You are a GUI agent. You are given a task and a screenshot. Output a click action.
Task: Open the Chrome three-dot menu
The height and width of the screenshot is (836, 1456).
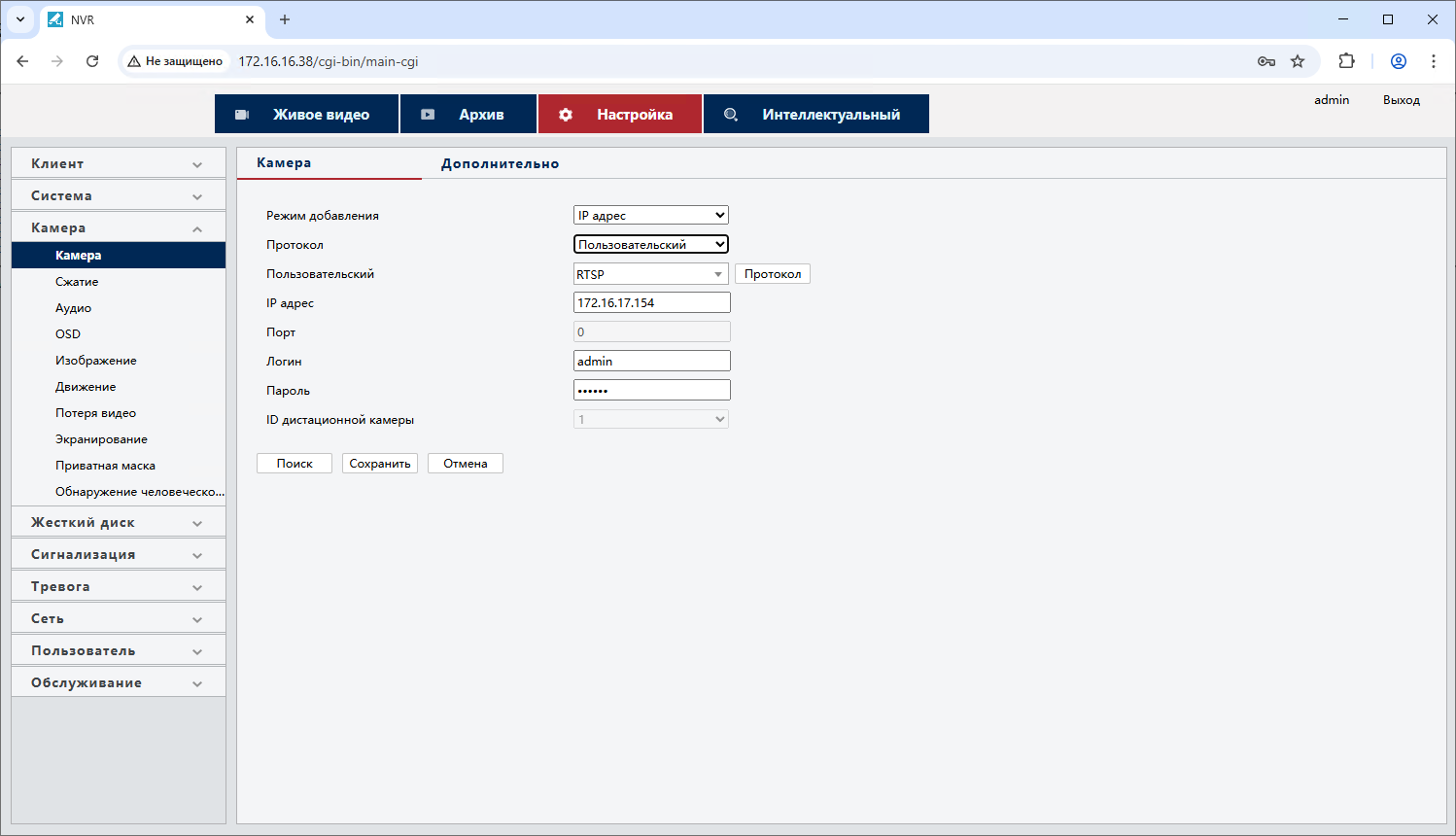tap(1434, 61)
